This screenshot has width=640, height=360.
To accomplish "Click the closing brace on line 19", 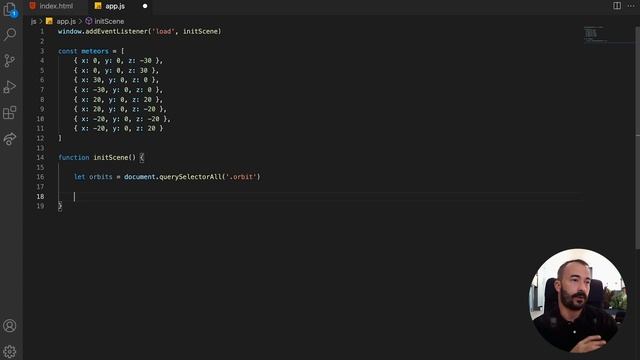I will (x=60, y=206).
